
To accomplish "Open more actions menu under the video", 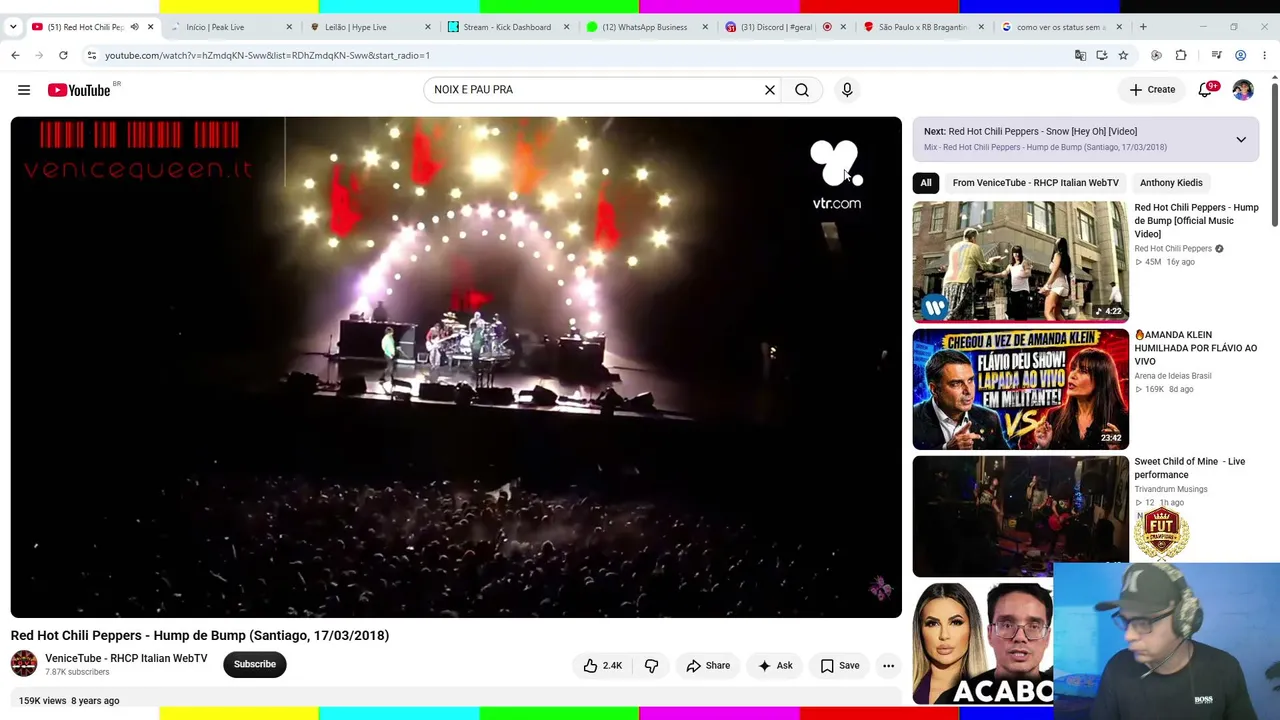I will (888, 666).
